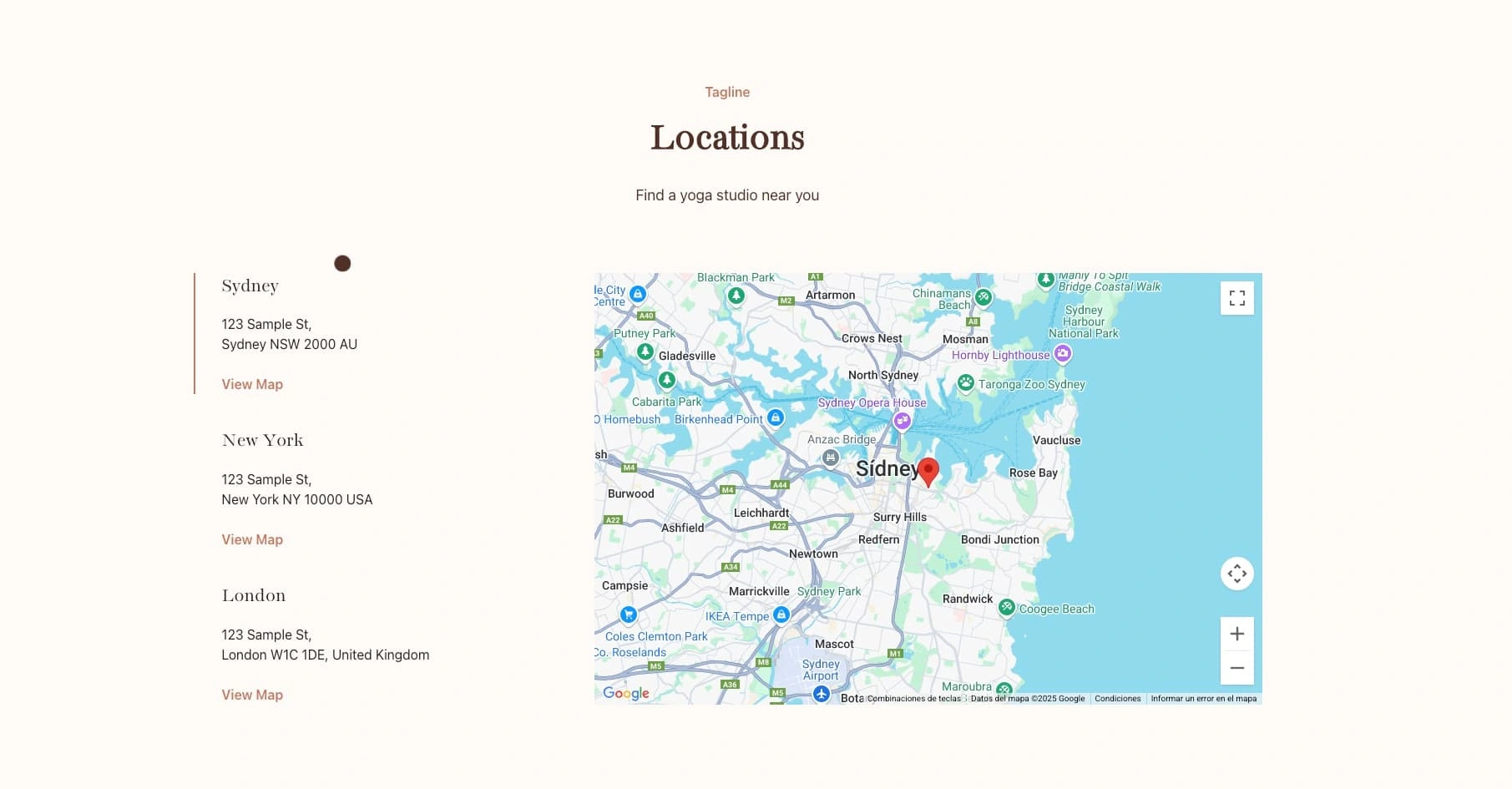This screenshot has width=1512, height=789.
Task: Click the IKEA Tempe shopping marker
Action: [x=781, y=615]
